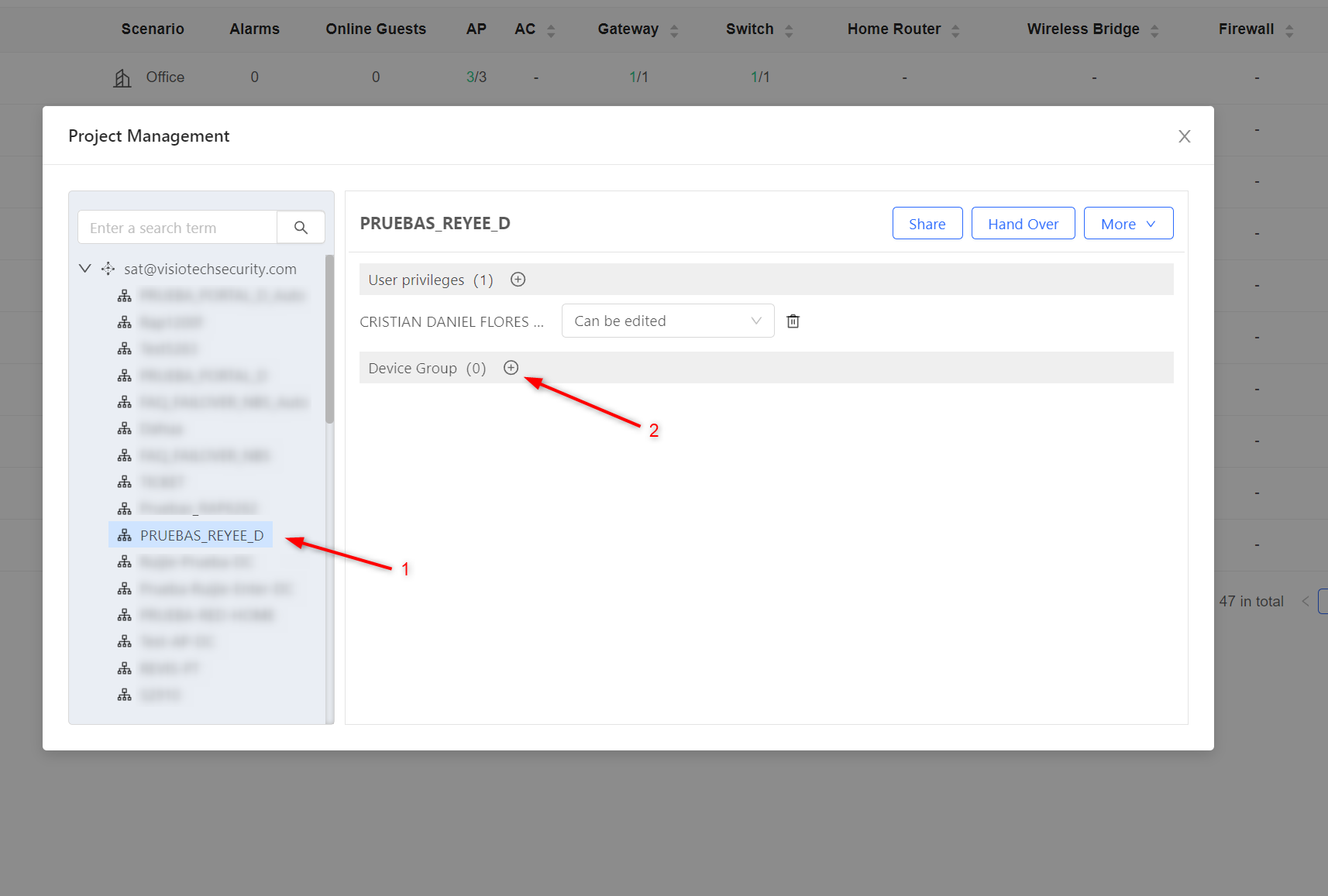1328x896 pixels.
Task: Delete CRISTIAN DANIEL FLORES privilege via trash icon
Action: pyautogui.click(x=793, y=321)
